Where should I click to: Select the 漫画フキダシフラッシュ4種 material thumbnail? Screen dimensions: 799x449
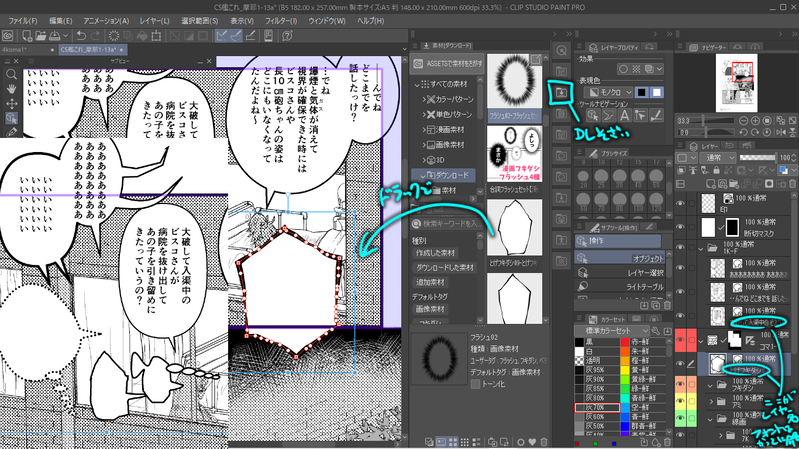514,154
